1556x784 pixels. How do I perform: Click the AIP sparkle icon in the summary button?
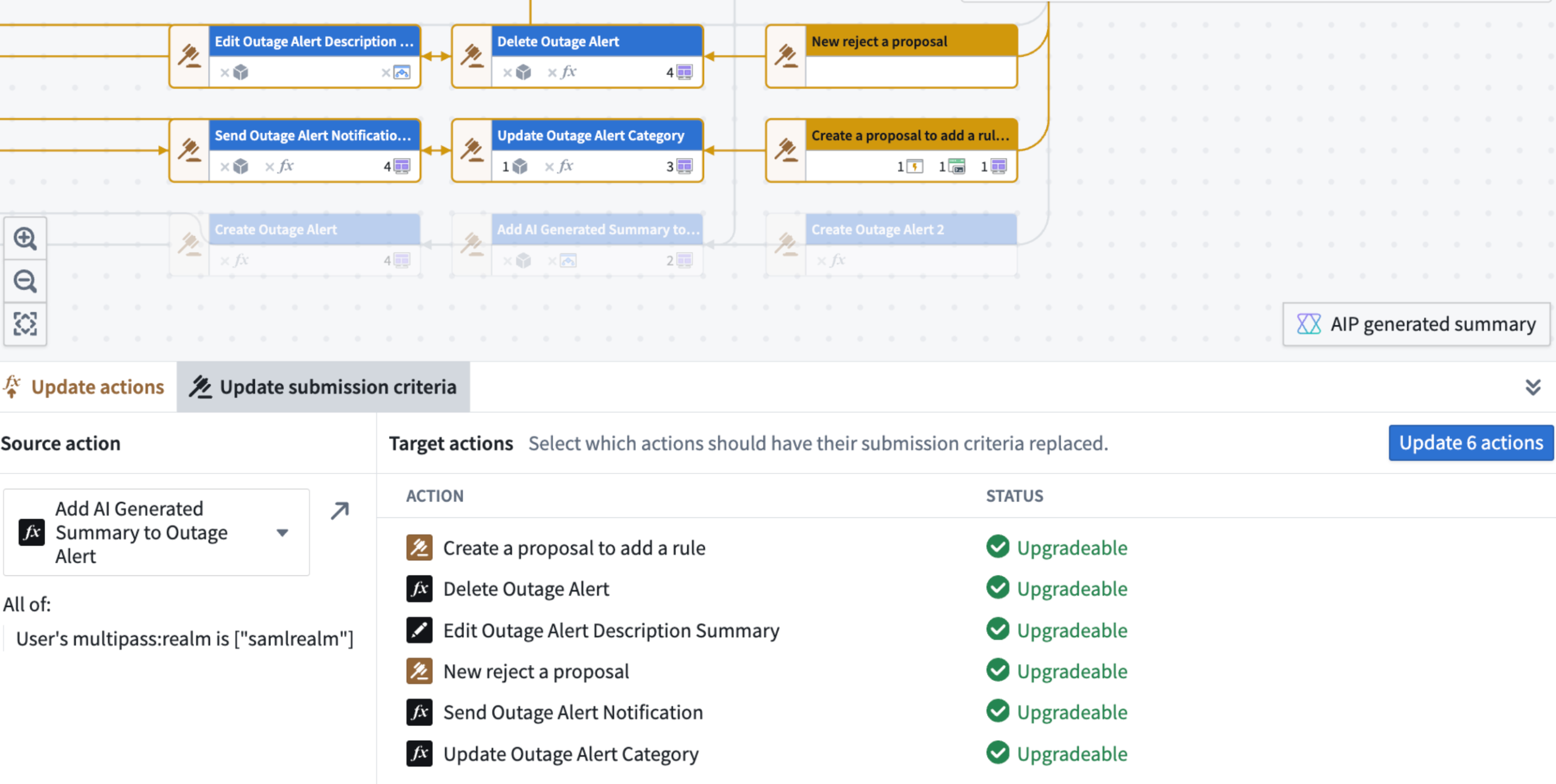[1308, 324]
